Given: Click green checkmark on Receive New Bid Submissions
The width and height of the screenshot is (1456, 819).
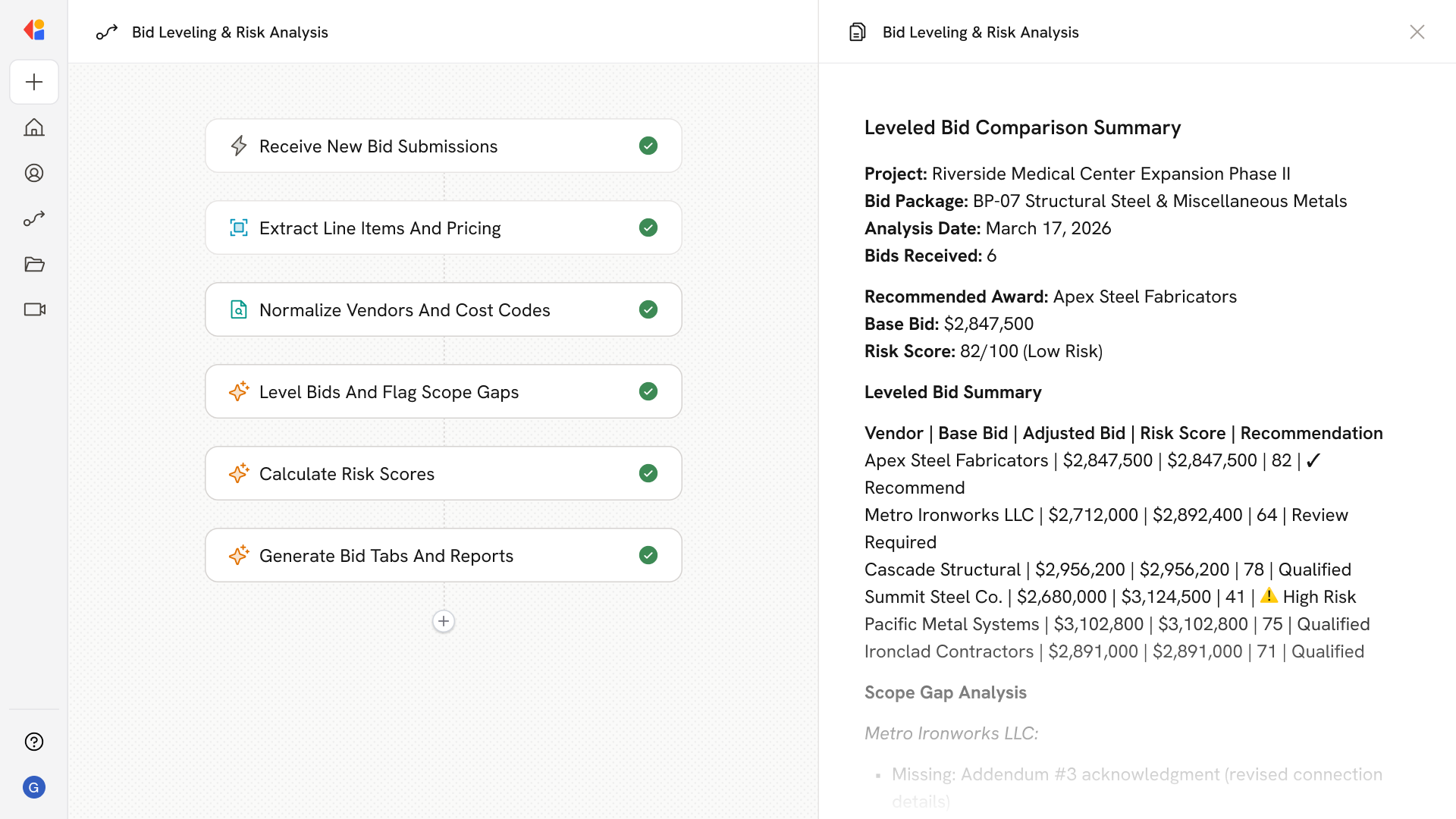Looking at the screenshot, I should [648, 146].
